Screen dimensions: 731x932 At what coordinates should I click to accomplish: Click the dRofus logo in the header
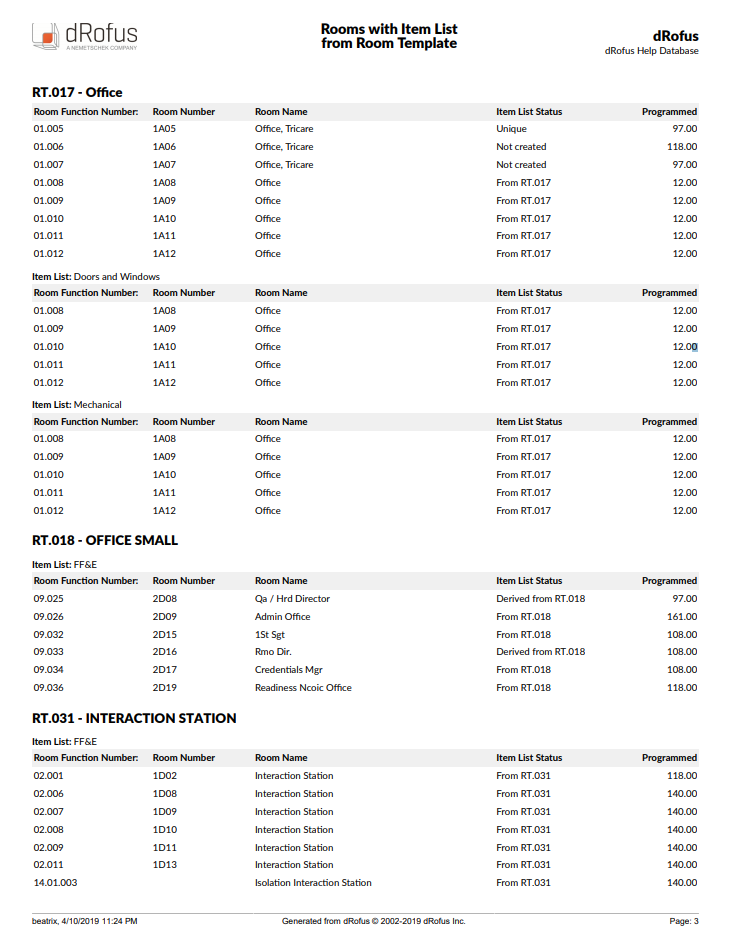[x=85, y=37]
